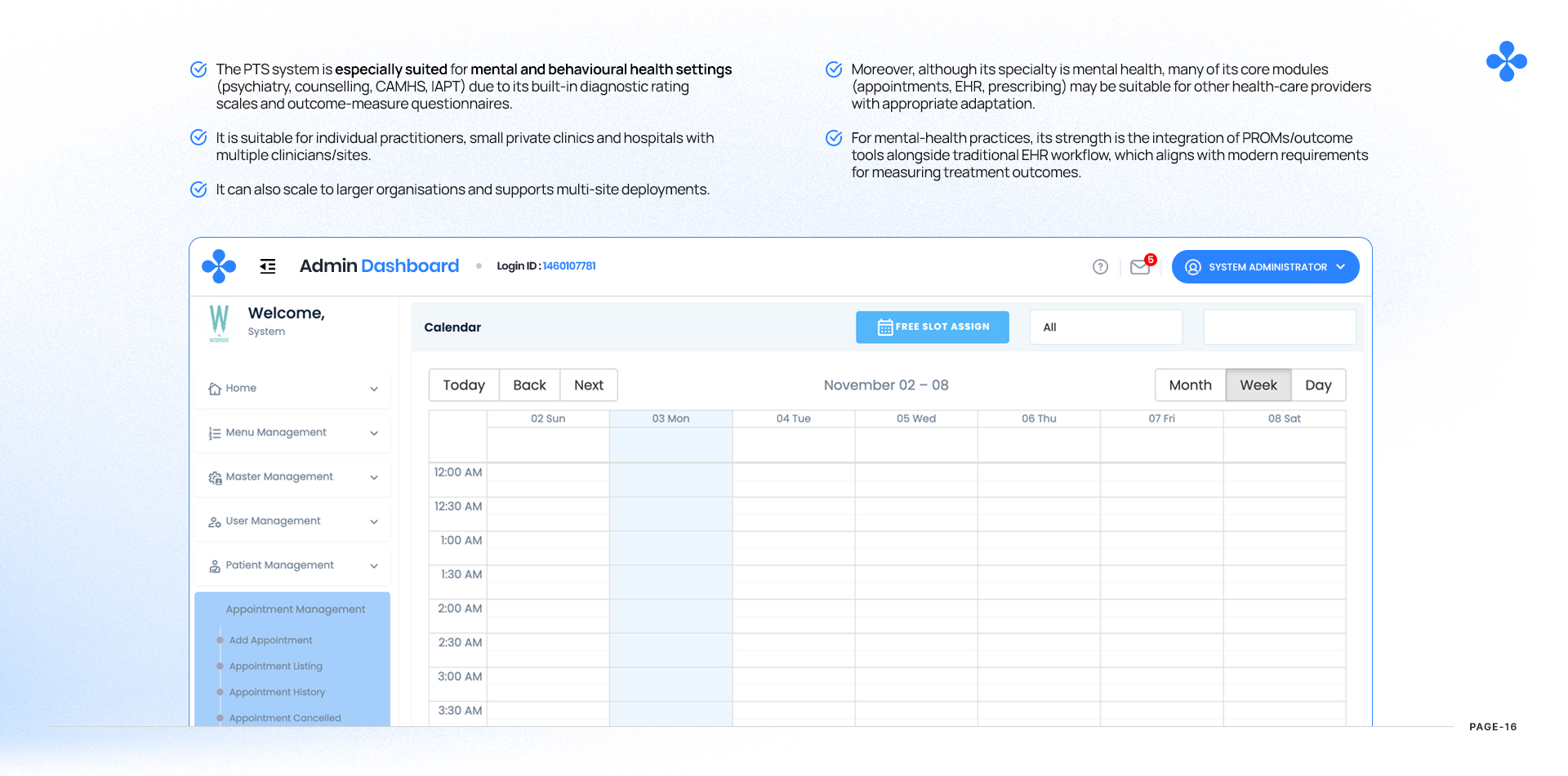Click the blue clover logo in header
This screenshot has height=776, width=1568.
click(x=219, y=266)
